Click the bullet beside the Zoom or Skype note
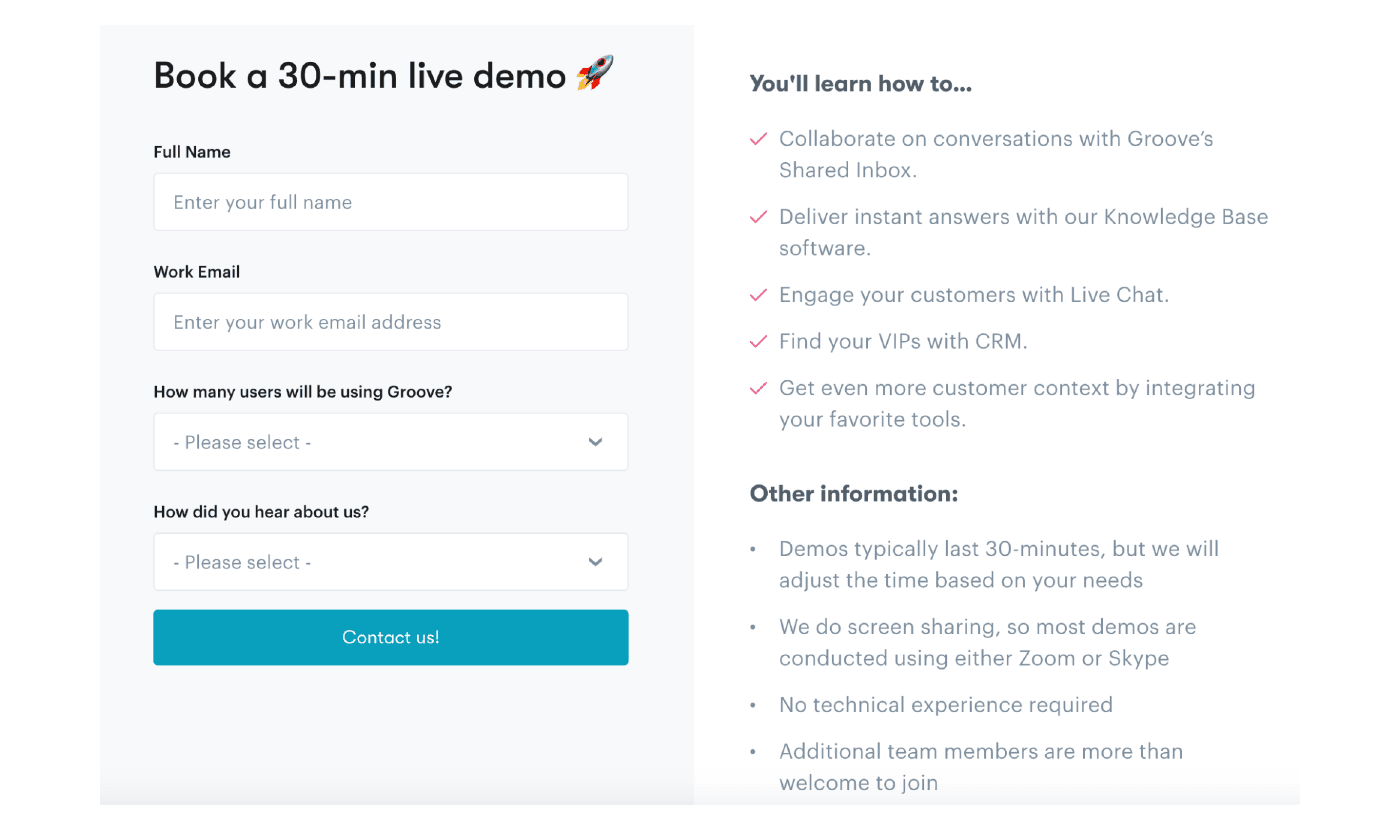The image size is (1400, 830). click(x=753, y=627)
